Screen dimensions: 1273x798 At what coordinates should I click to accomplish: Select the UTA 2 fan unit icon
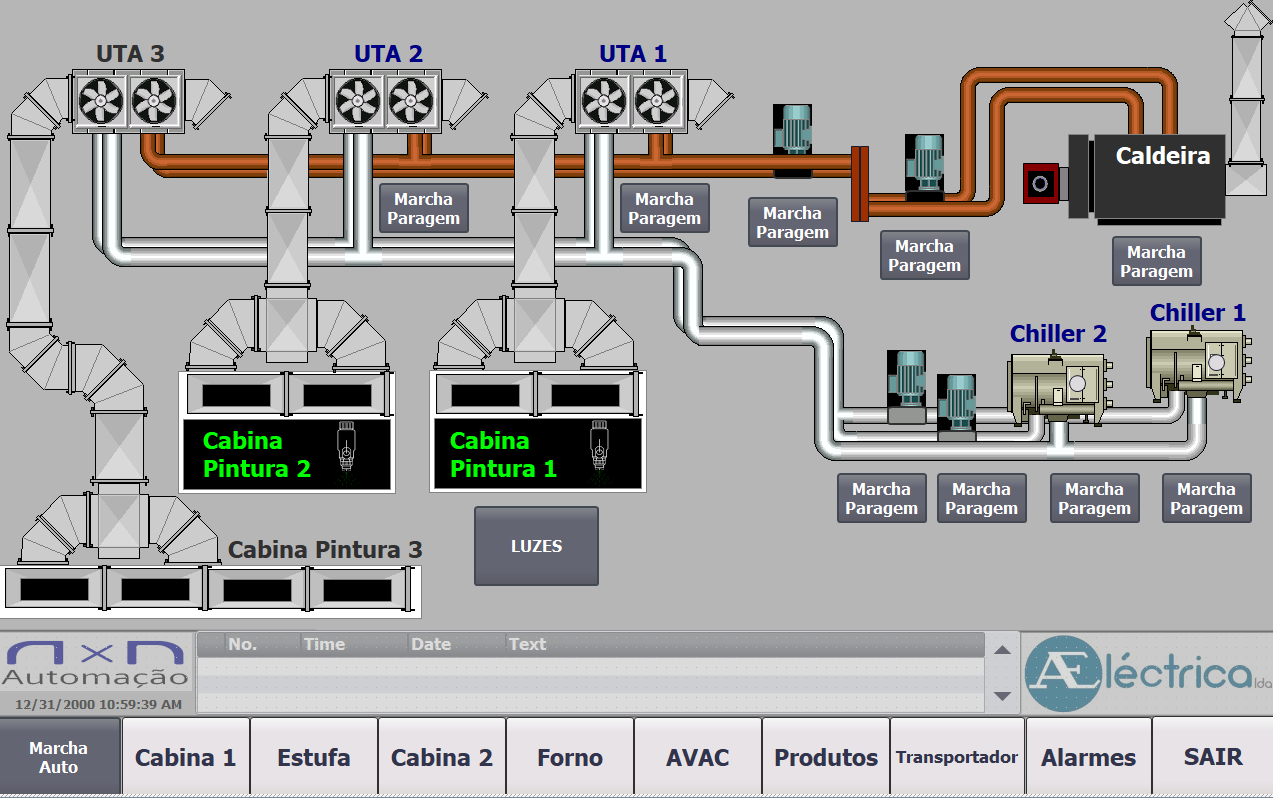[x=384, y=100]
